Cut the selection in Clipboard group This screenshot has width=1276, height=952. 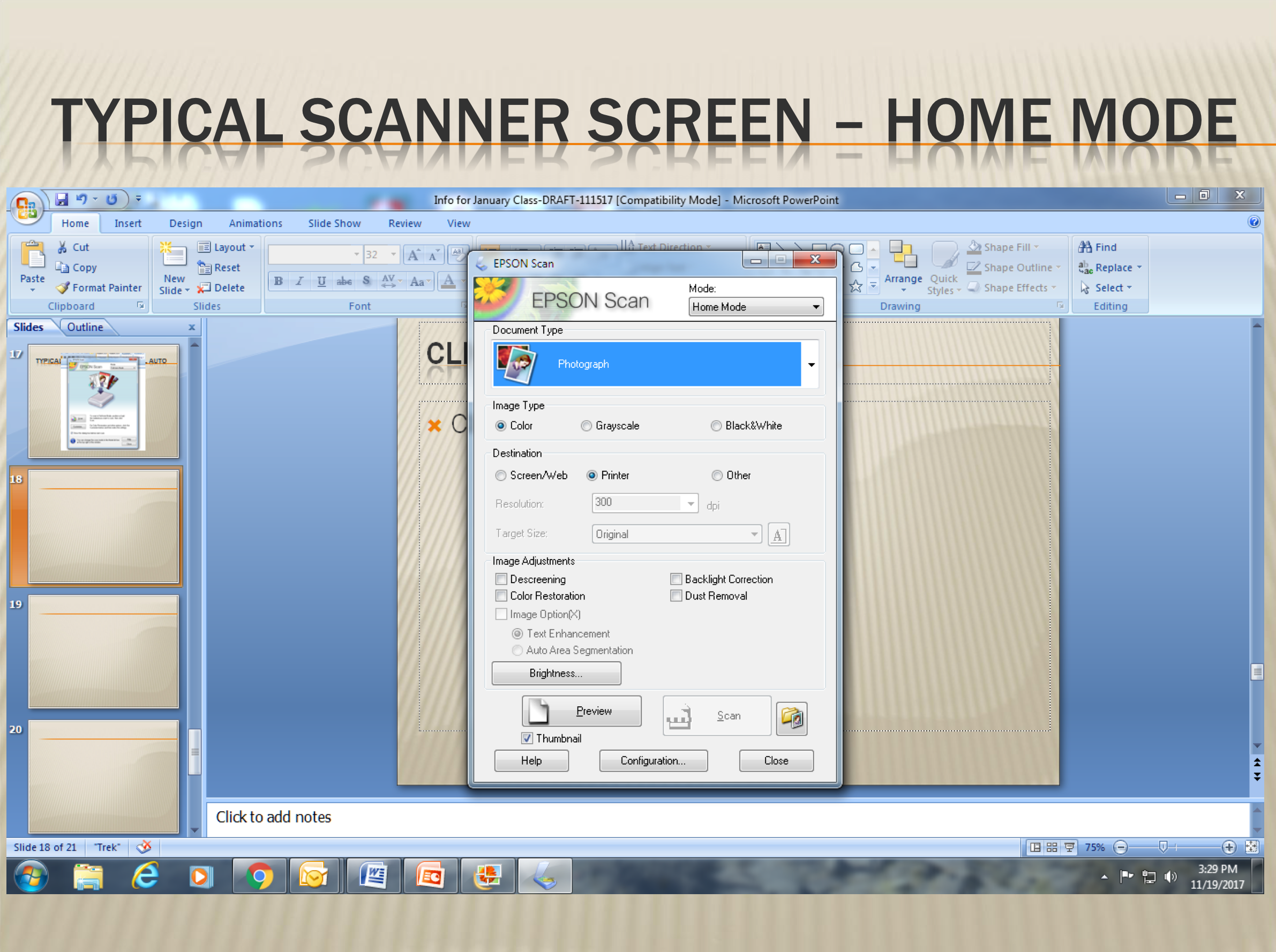coord(73,247)
